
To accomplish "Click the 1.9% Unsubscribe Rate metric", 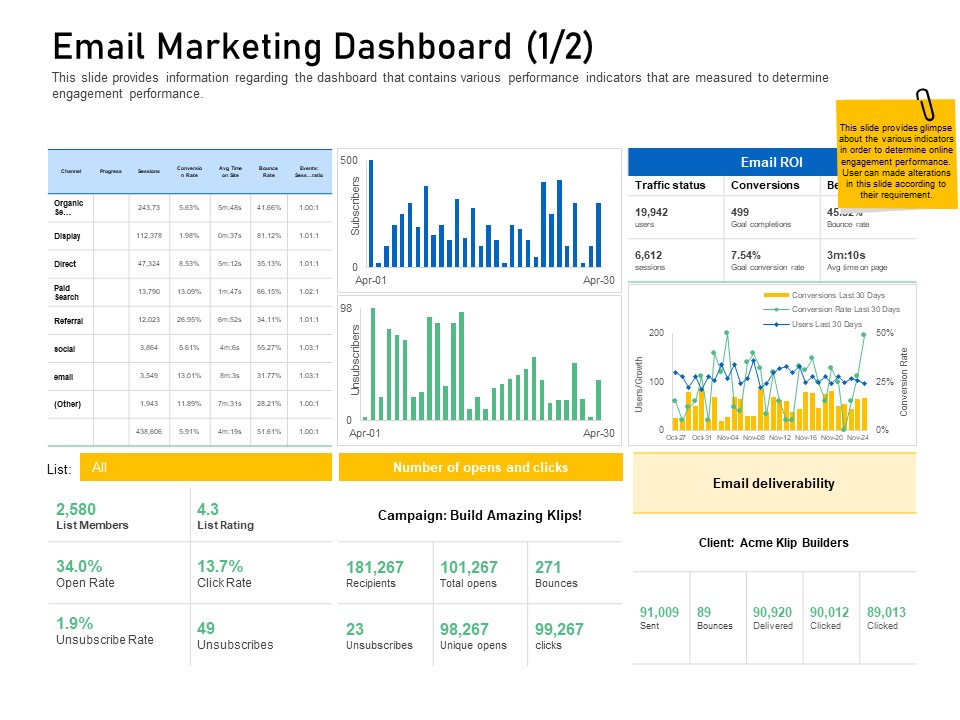I will click(x=105, y=631).
